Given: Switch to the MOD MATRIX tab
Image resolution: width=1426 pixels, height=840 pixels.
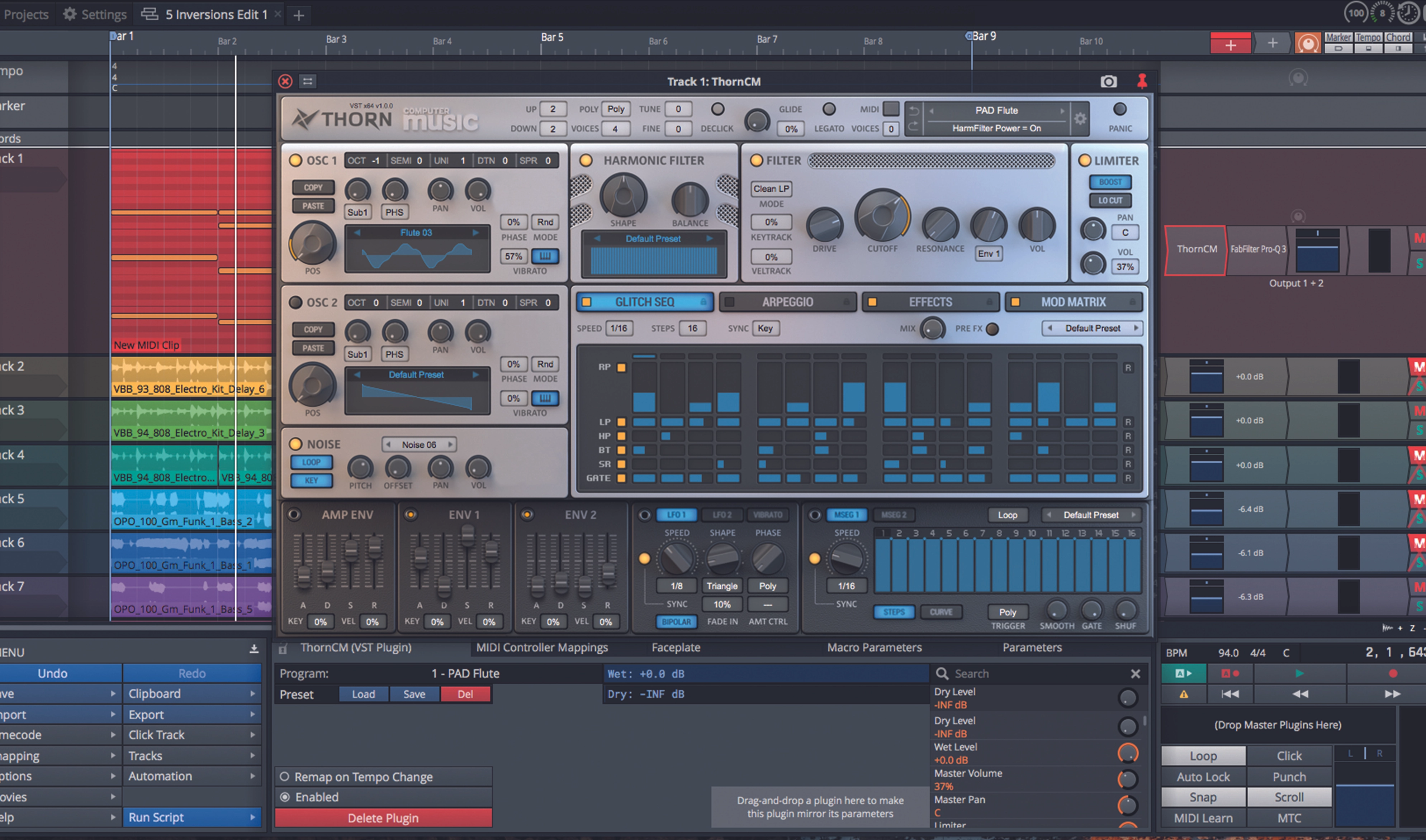Looking at the screenshot, I should 1073,302.
